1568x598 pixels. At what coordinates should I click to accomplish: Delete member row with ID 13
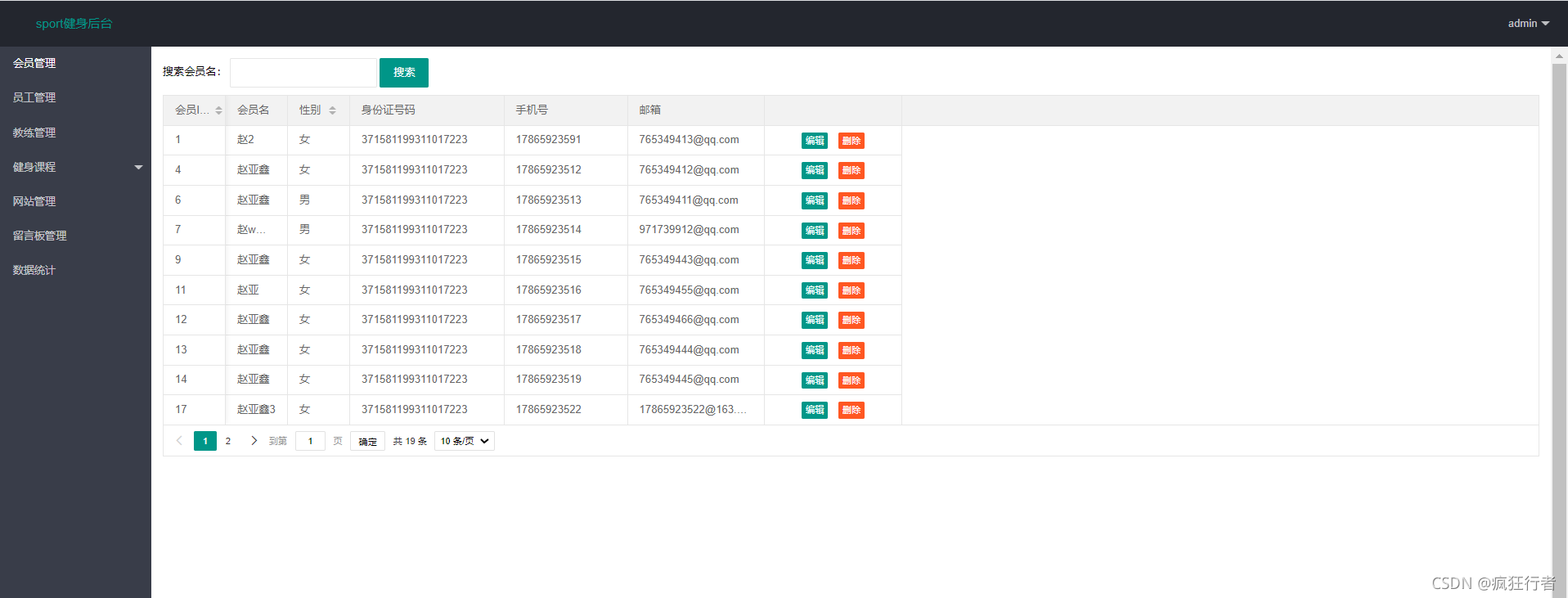click(851, 350)
